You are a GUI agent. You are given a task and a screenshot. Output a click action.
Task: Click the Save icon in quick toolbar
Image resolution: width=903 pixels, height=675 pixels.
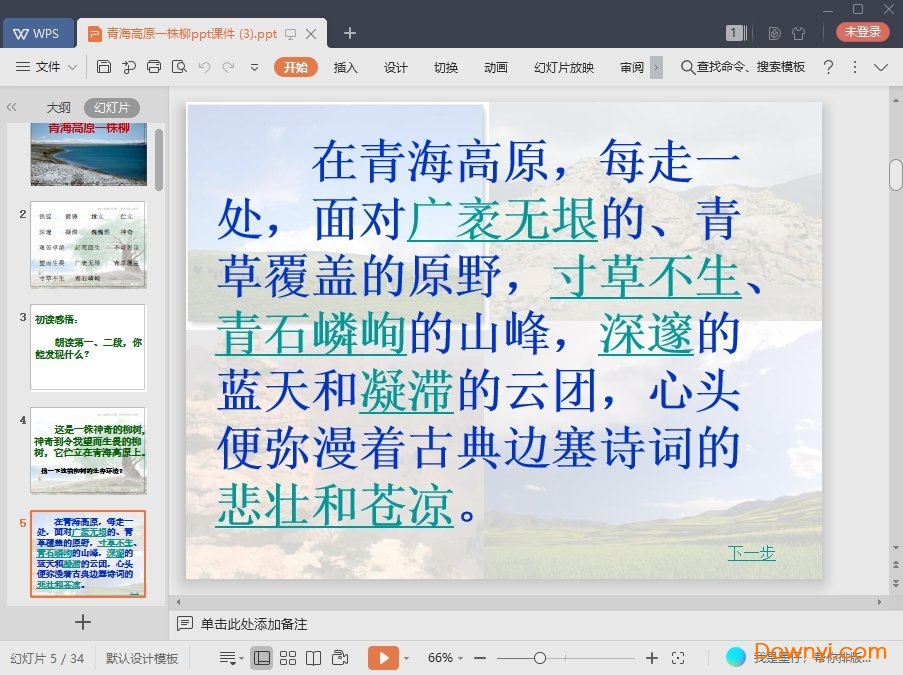coord(104,67)
